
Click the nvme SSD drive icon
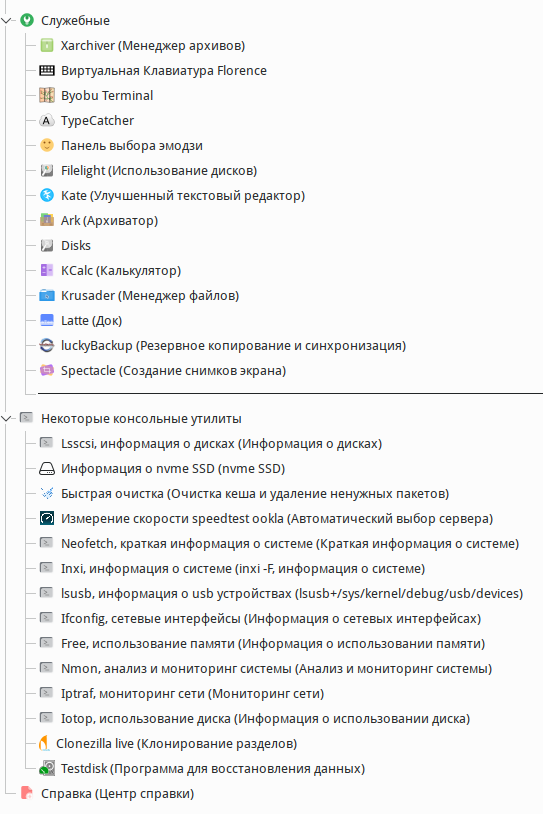point(47,469)
